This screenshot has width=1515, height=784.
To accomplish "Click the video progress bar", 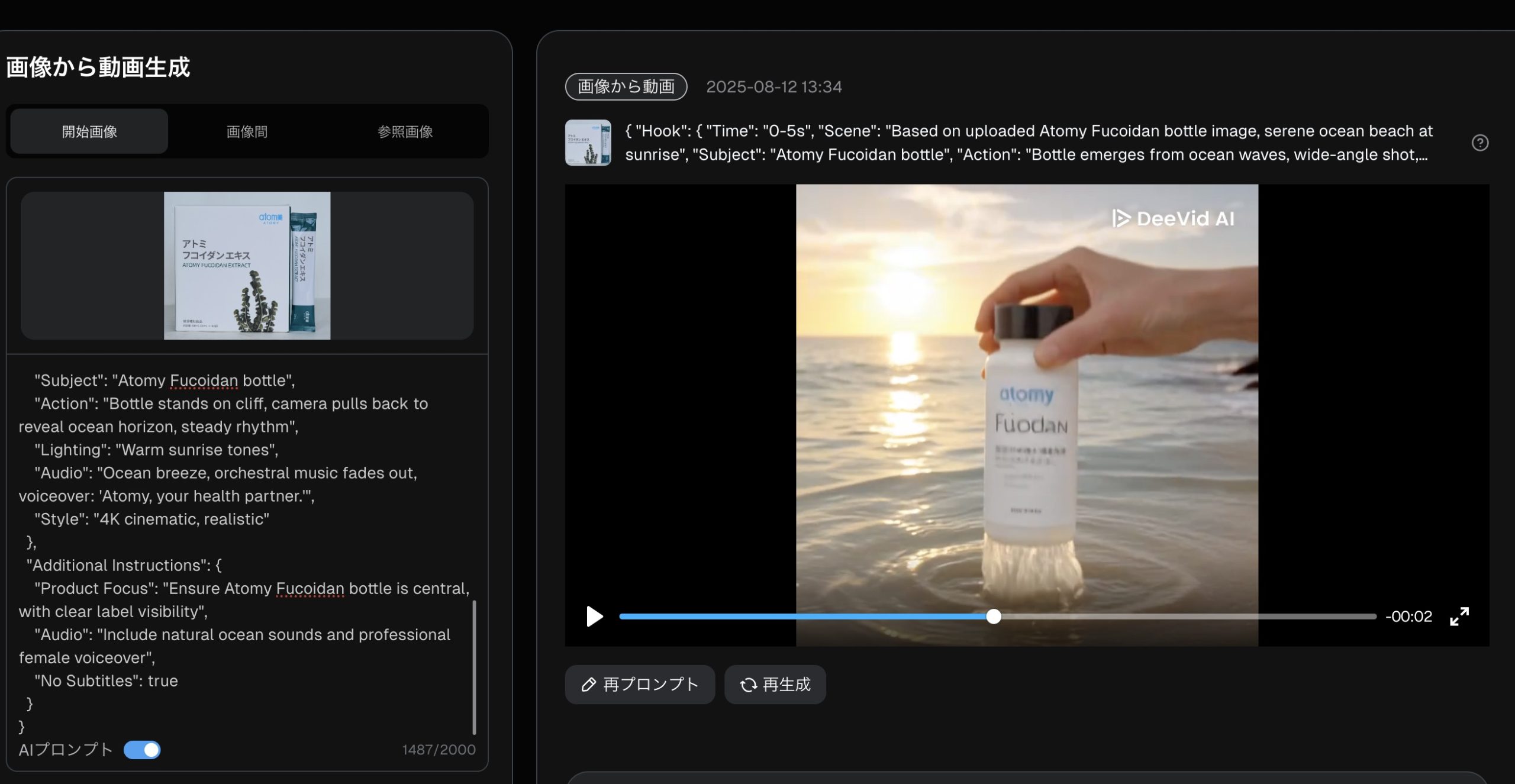I will (x=994, y=617).
